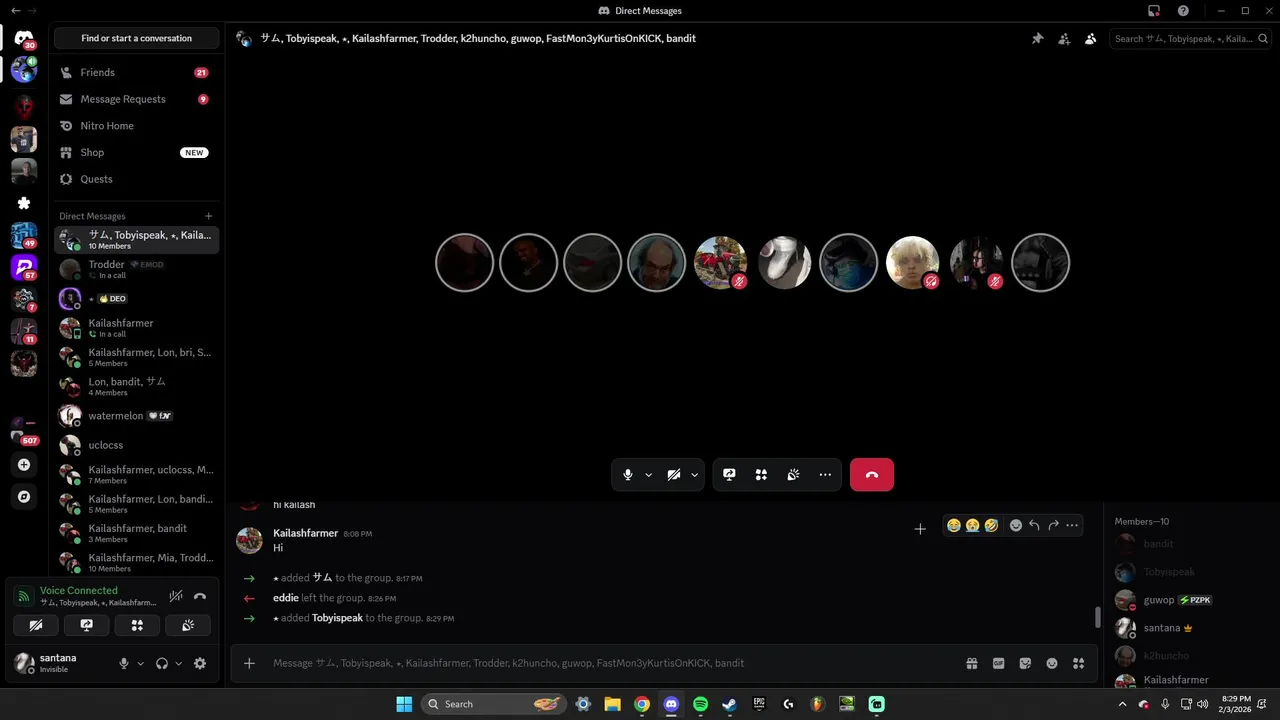Click the search box in the header

click(1190, 39)
